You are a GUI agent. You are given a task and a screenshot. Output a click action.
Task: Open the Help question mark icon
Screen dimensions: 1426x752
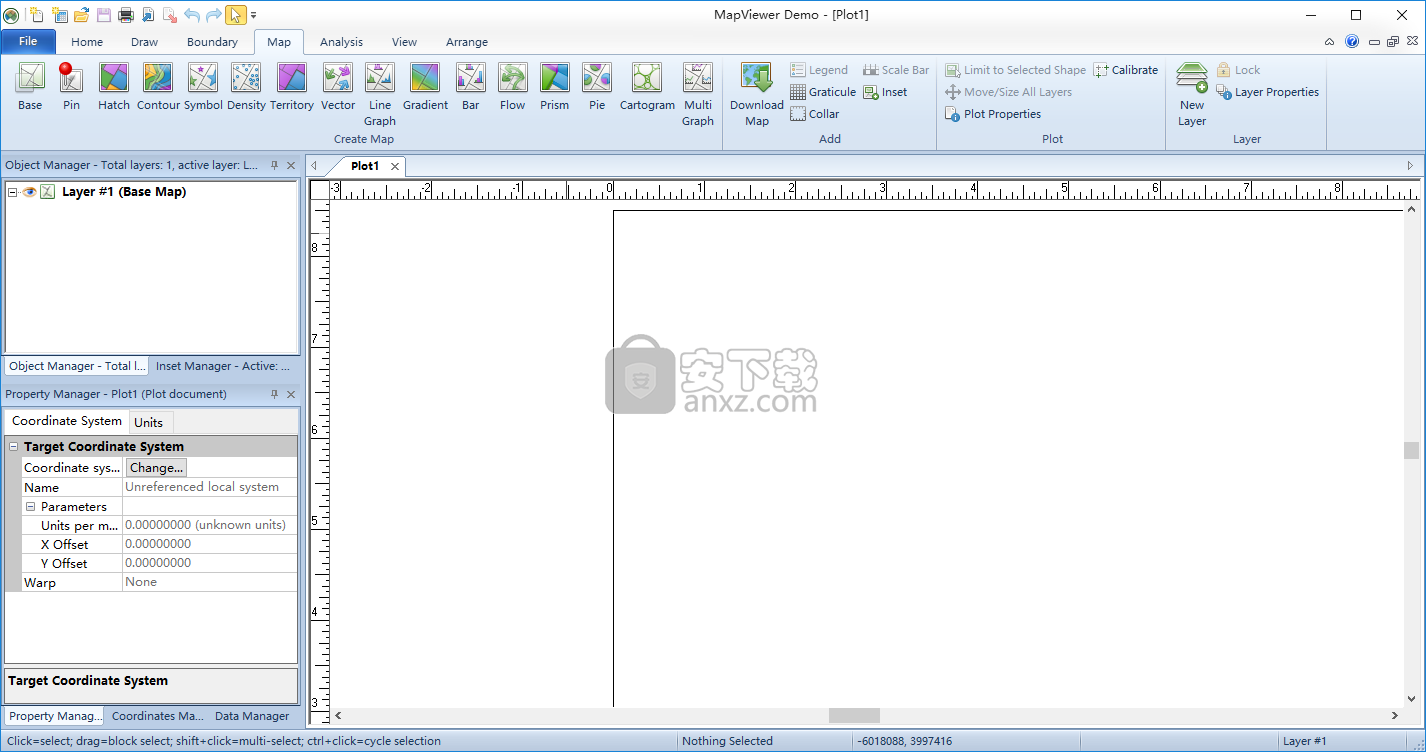coord(1352,42)
